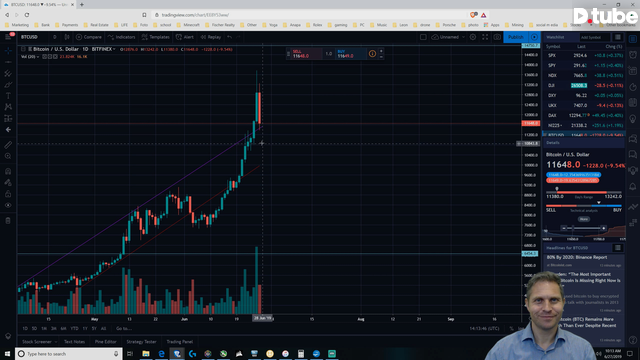This screenshot has height=360, width=640.
Task: Select the All time range
Action: 103,328
